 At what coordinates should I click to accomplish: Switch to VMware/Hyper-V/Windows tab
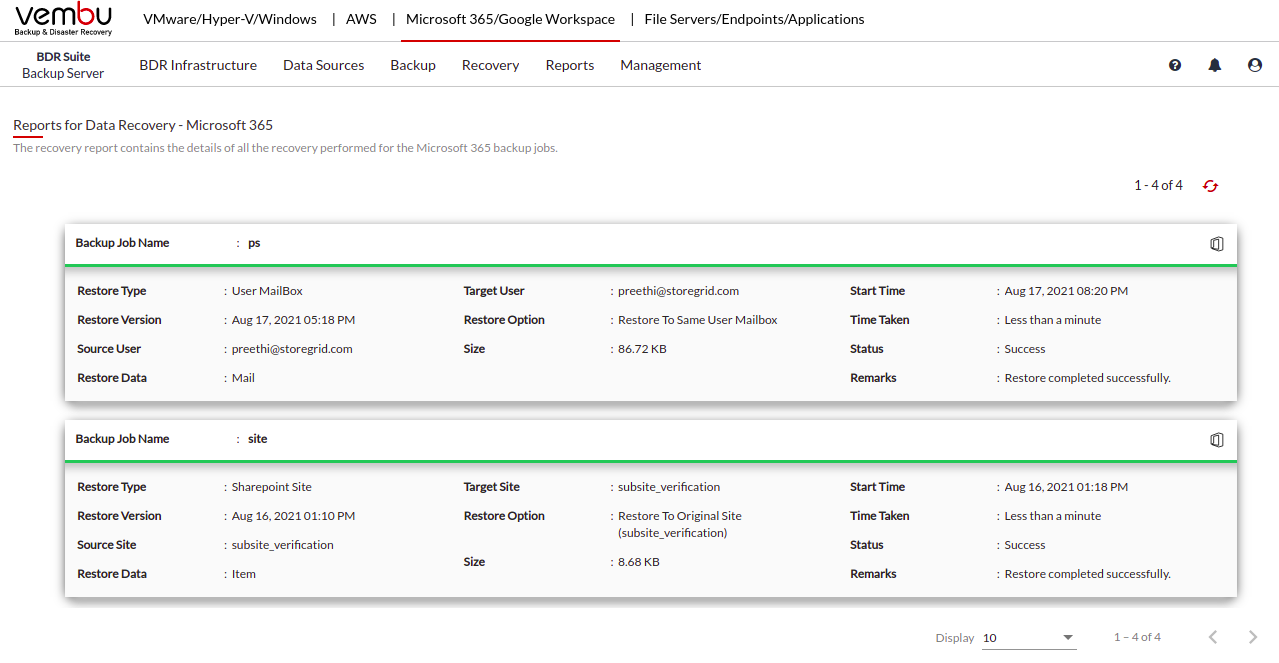[230, 19]
